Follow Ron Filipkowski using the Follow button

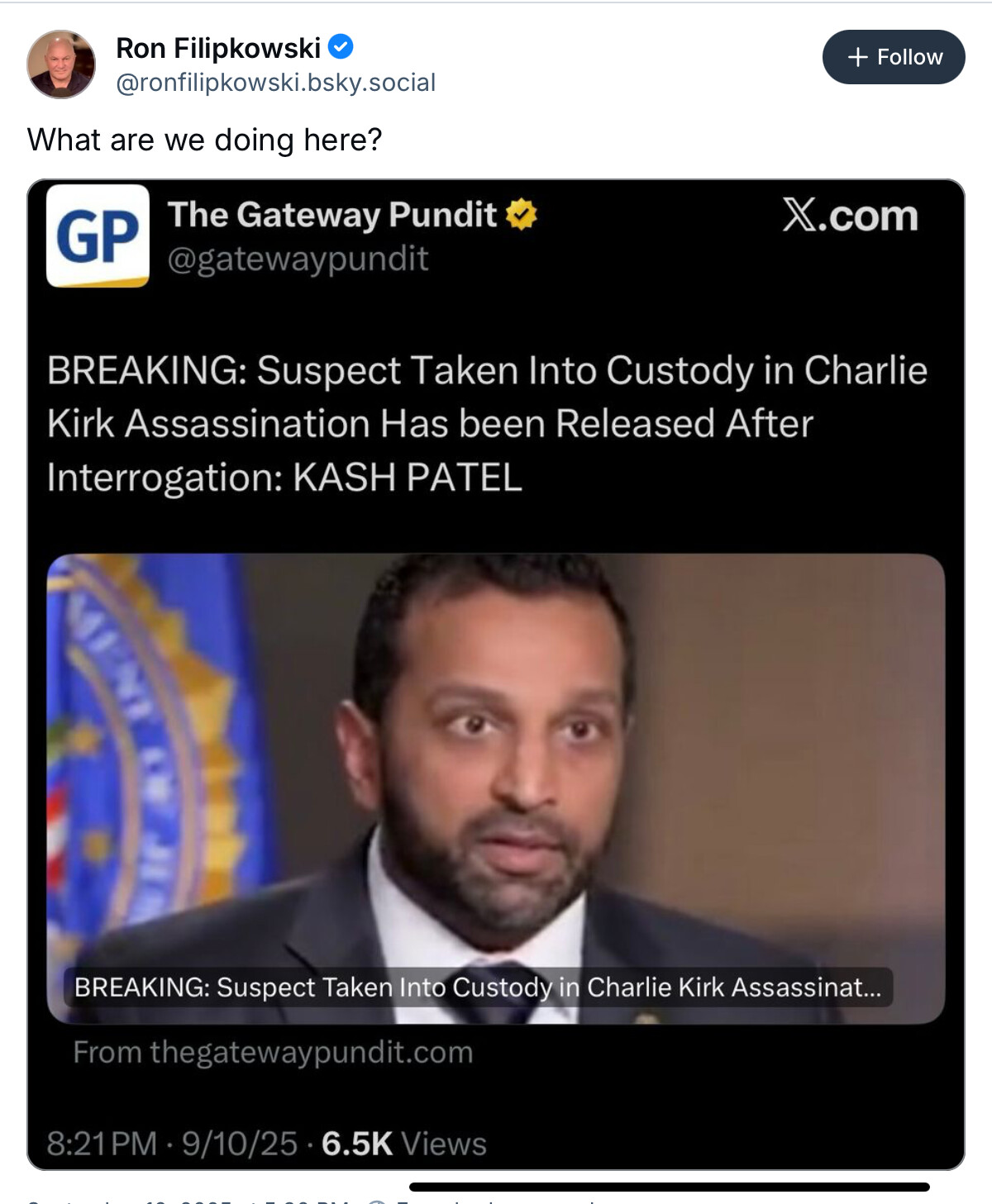[x=894, y=57]
